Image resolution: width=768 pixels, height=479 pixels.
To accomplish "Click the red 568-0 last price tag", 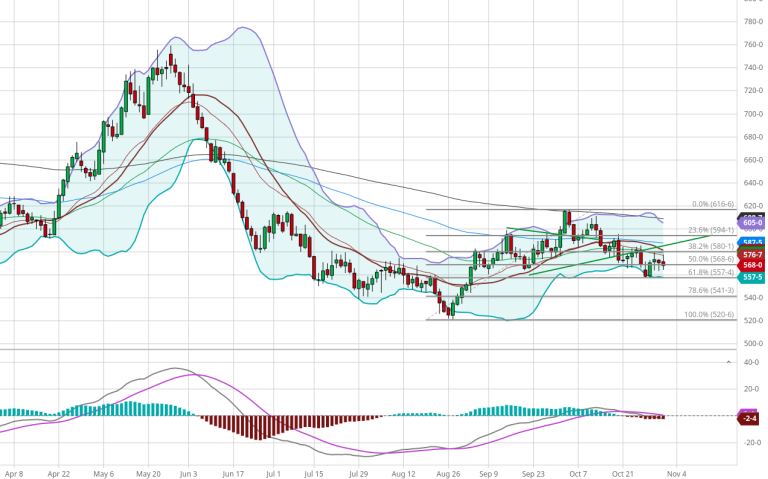I will click(753, 265).
